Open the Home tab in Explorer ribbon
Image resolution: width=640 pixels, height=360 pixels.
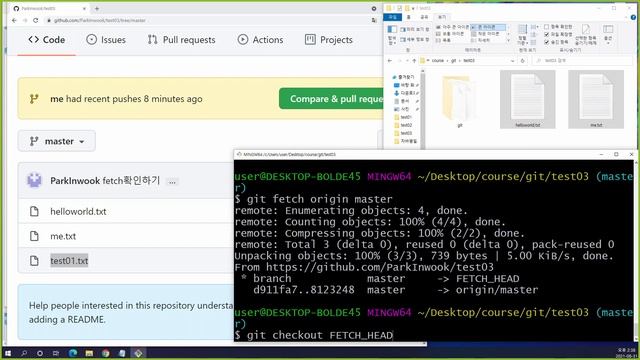(409, 17)
